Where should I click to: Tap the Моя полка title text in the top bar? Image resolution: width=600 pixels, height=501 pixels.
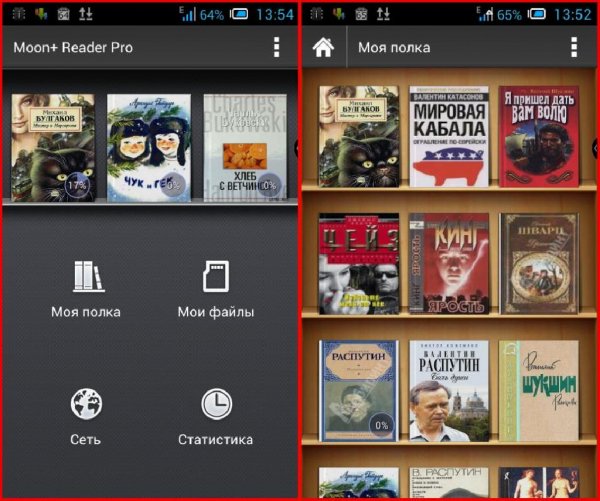[x=394, y=47]
